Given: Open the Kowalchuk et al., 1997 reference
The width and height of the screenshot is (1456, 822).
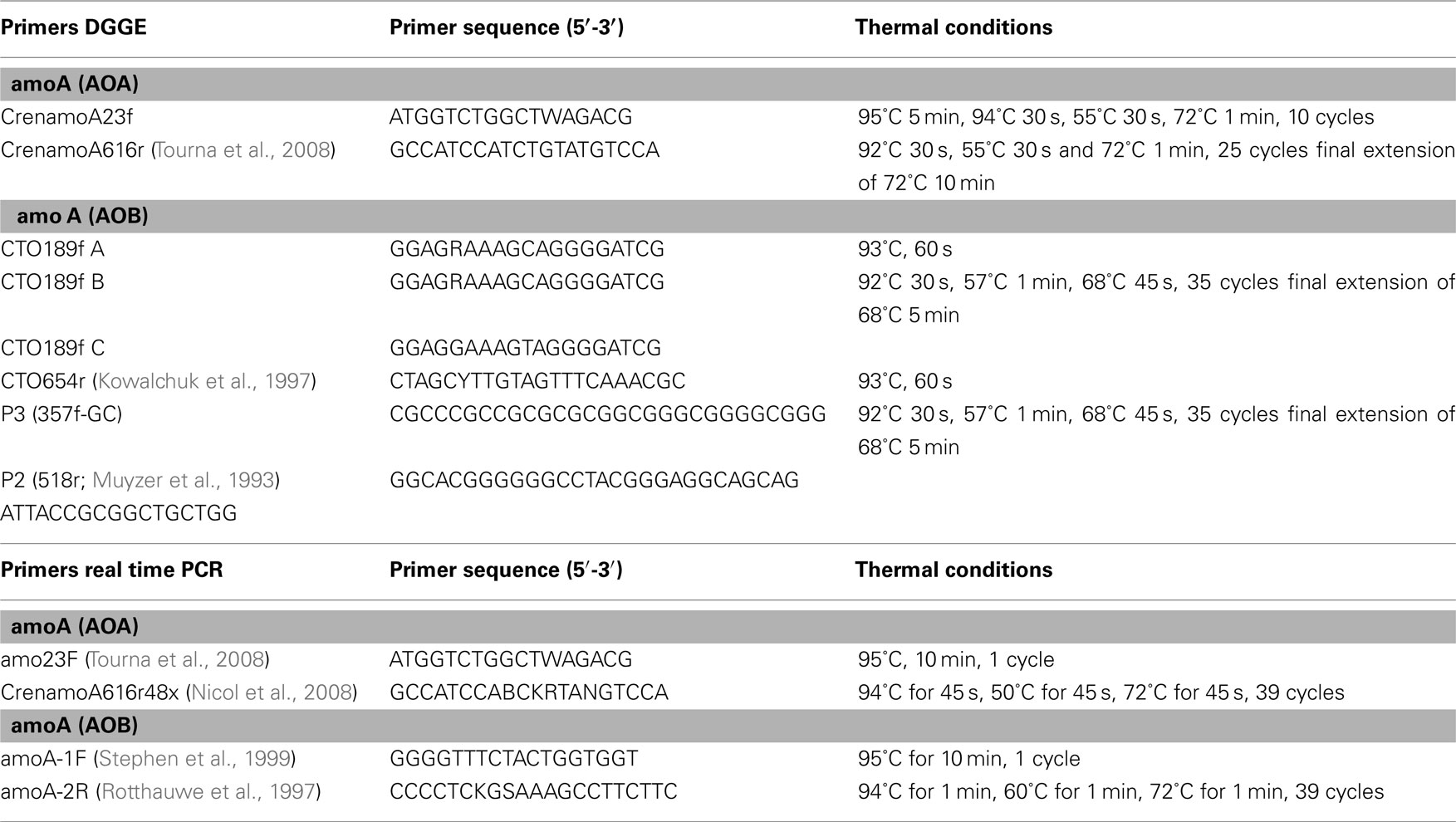Looking at the screenshot, I should (x=204, y=381).
